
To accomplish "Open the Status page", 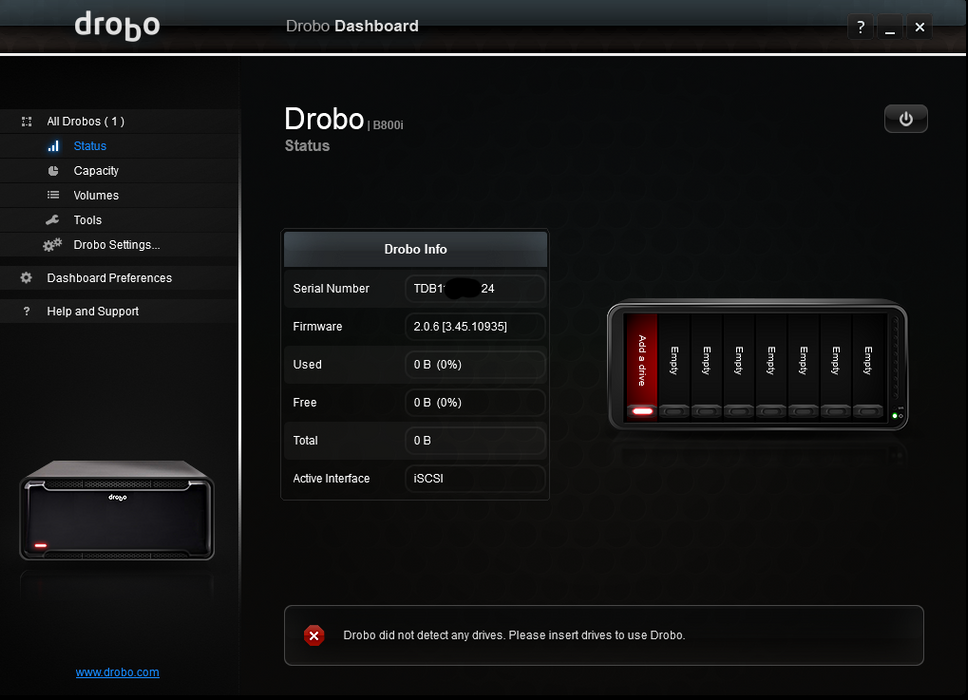I will (x=120, y=146).
